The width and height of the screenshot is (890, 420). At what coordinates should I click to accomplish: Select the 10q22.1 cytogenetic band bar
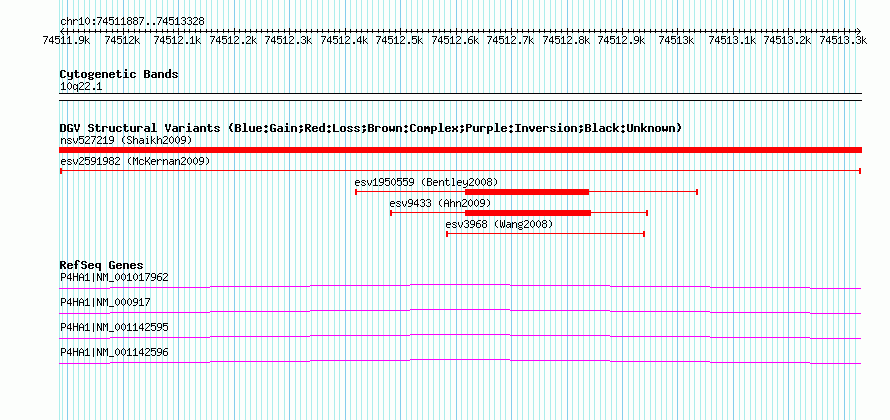(460, 97)
